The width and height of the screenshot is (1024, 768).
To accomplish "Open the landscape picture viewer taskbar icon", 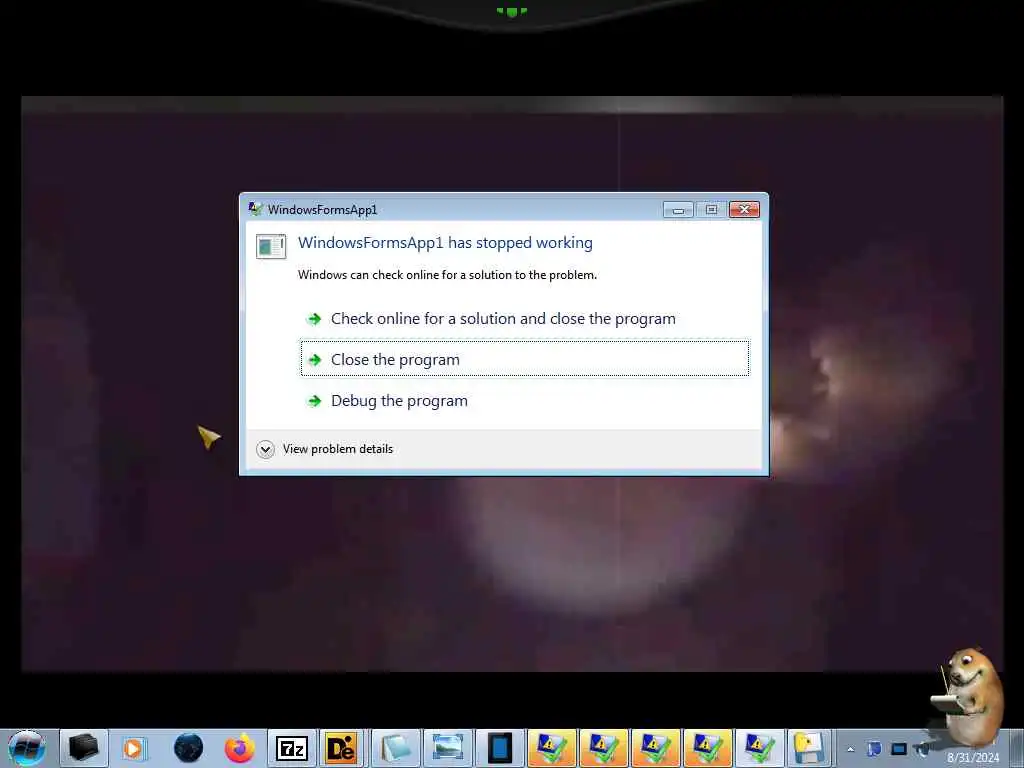I will click(447, 748).
